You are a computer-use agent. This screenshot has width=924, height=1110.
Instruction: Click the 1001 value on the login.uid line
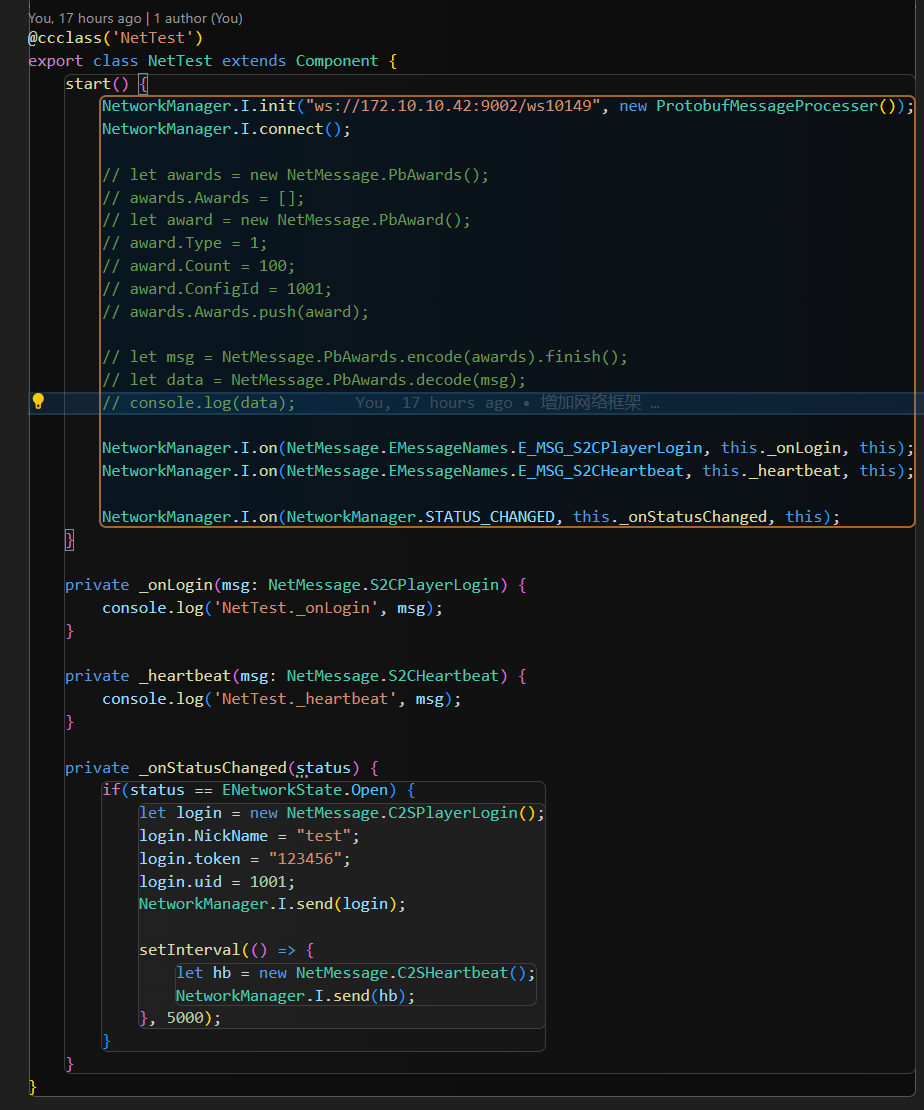268,882
